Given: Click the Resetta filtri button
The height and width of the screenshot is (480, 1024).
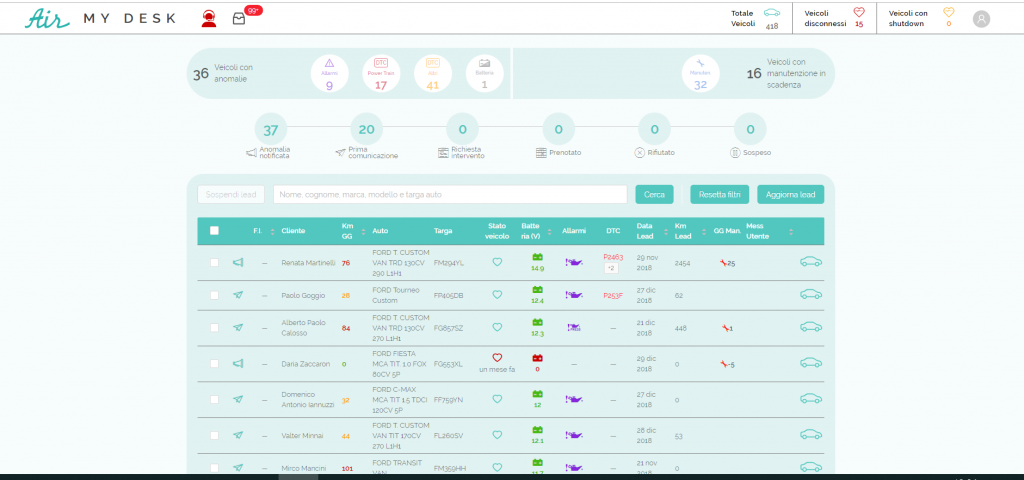Looking at the screenshot, I should pos(720,195).
